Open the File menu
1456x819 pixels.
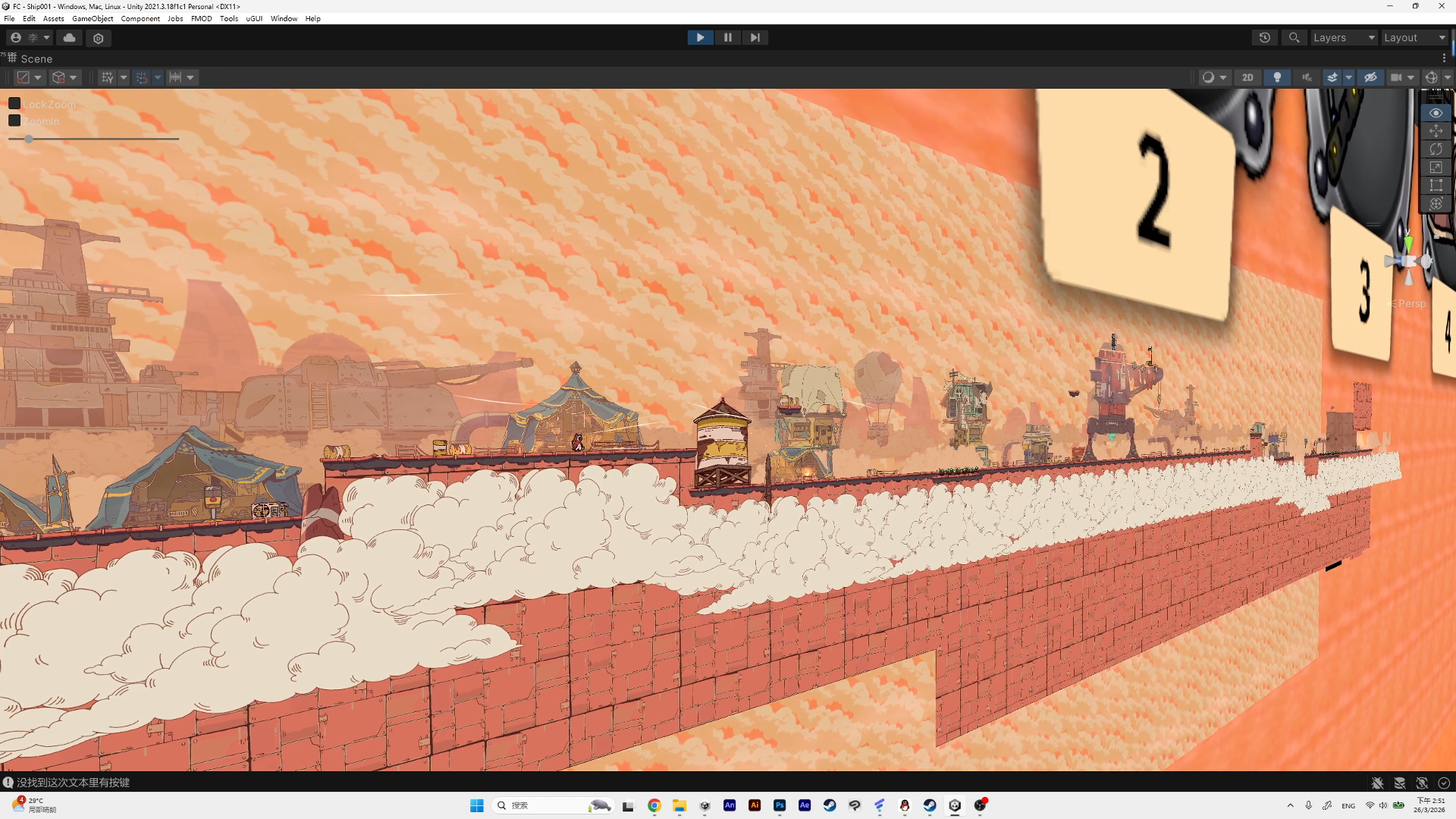tap(9, 18)
